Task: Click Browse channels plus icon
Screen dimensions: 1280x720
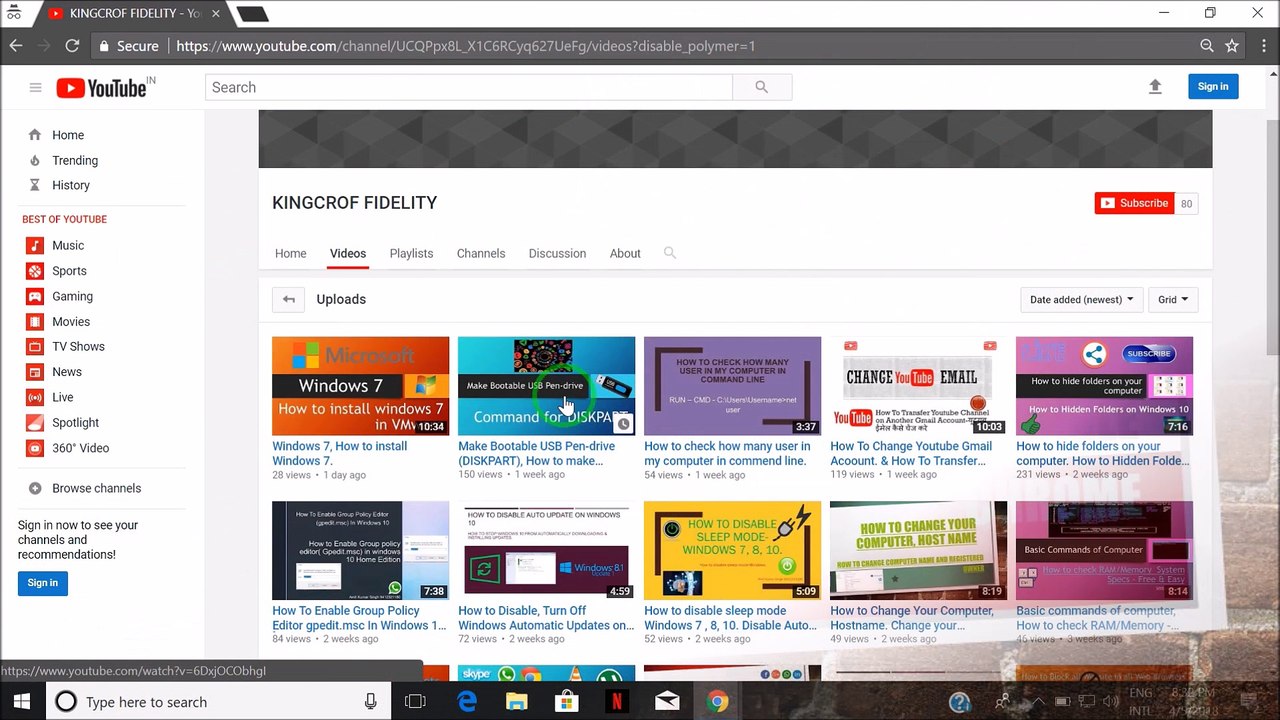Action: [35, 488]
